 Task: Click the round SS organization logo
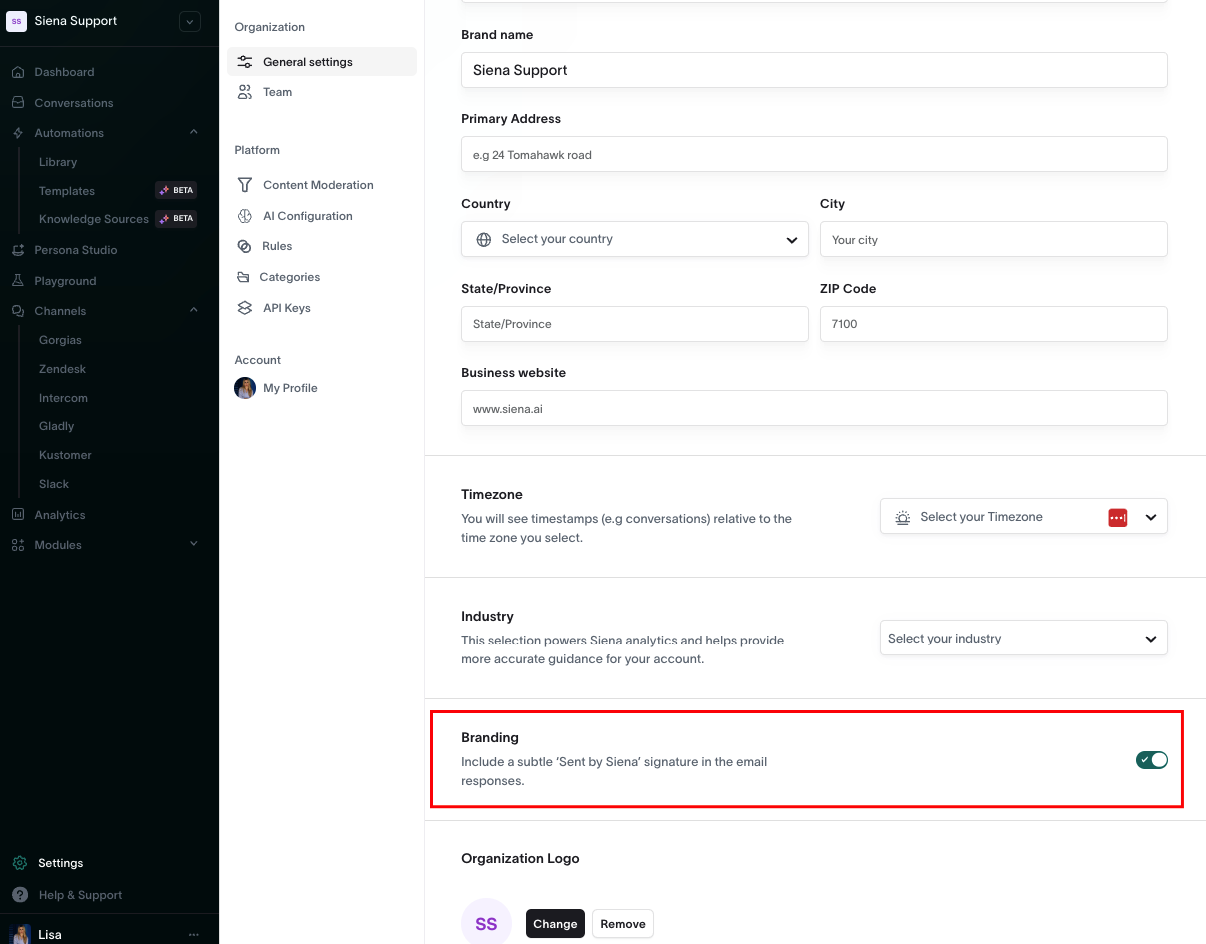(x=486, y=922)
